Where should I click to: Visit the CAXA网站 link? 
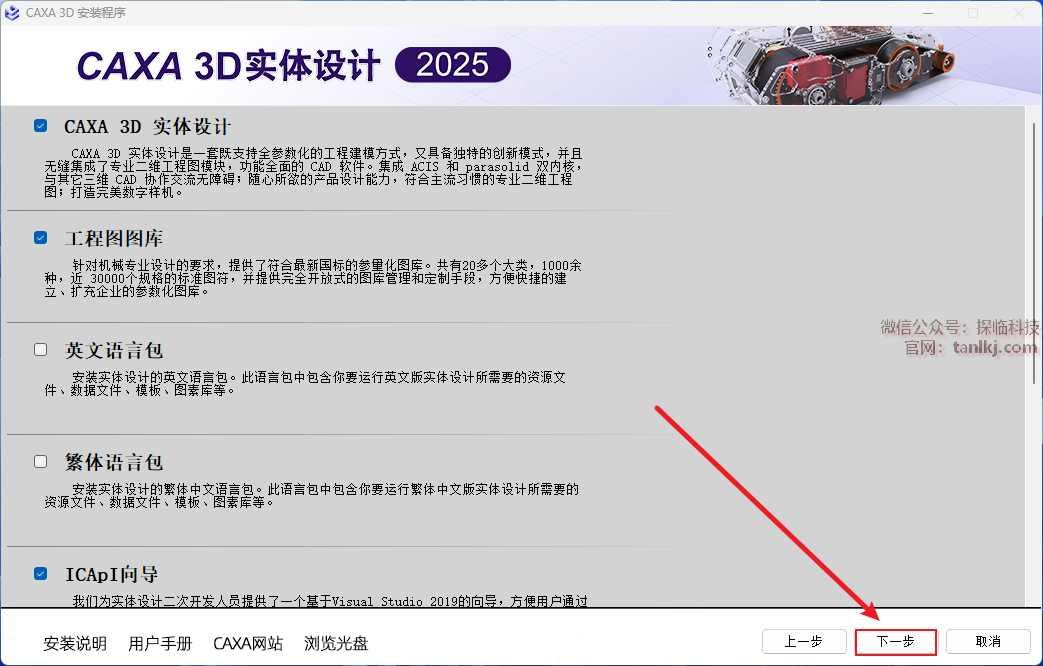(248, 643)
